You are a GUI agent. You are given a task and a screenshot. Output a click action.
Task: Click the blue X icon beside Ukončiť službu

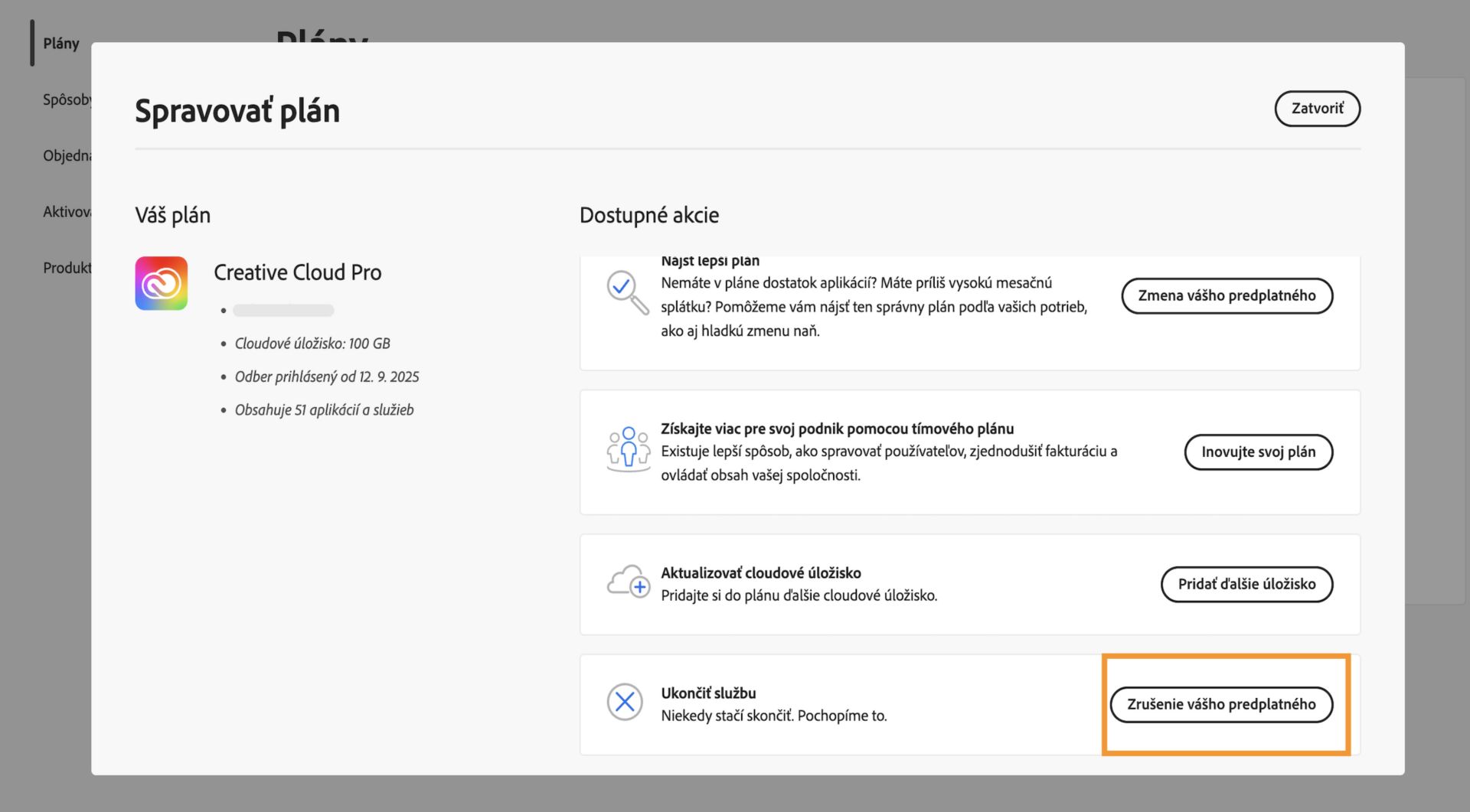pyautogui.click(x=625, y=702)
